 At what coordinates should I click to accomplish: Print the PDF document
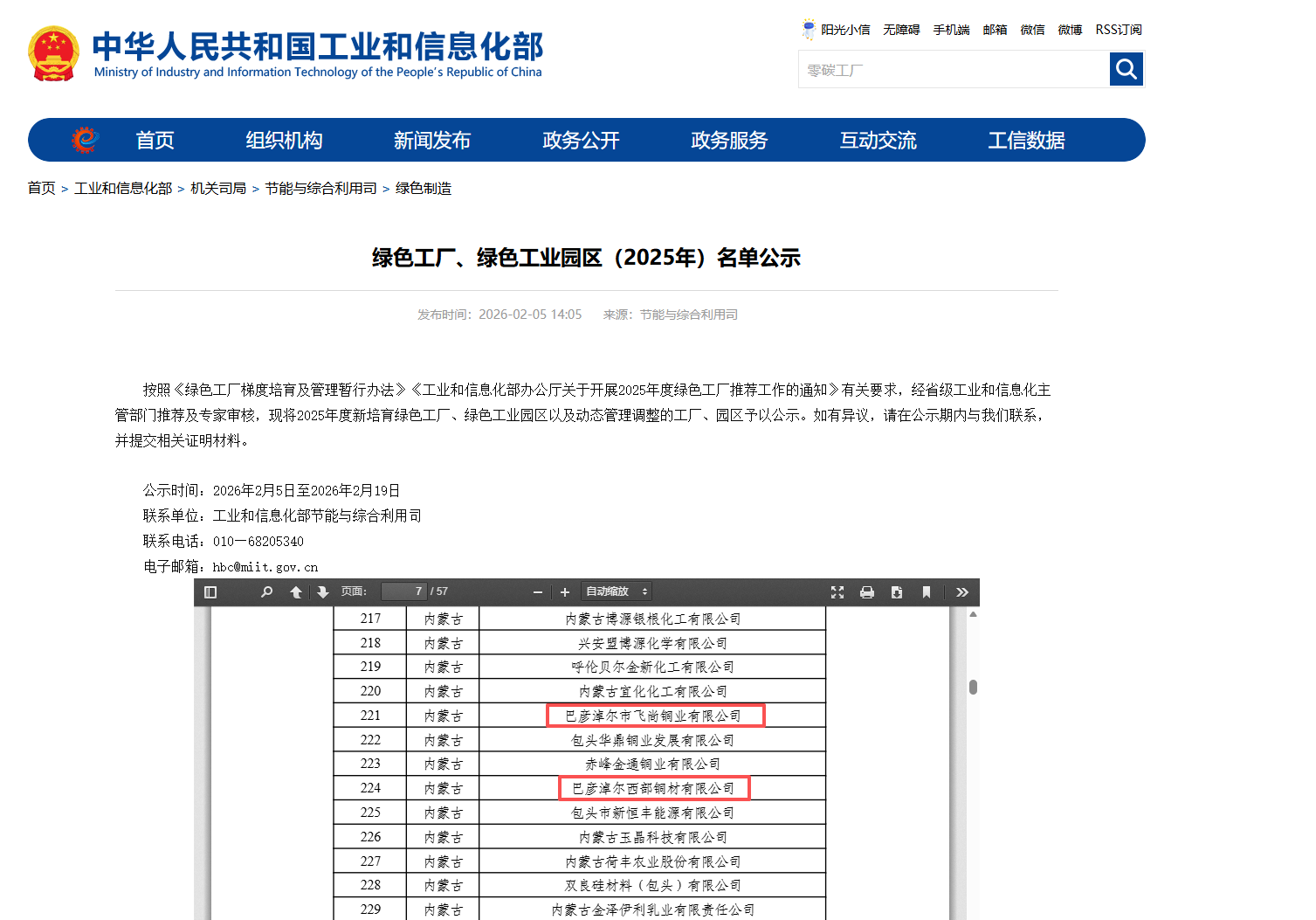pyautogui.click(x=867, y=592)
